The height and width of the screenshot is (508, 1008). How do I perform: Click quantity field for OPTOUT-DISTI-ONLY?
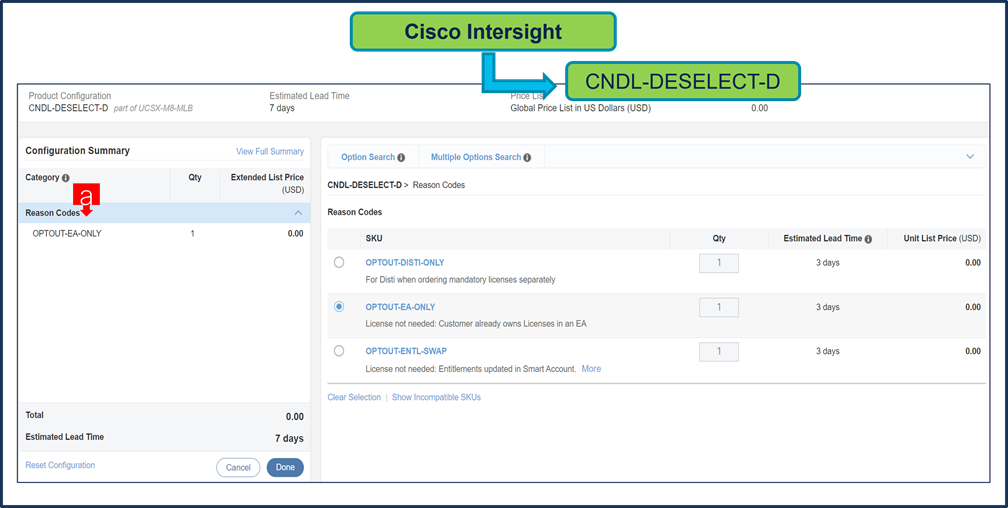(x=719, y=263)
